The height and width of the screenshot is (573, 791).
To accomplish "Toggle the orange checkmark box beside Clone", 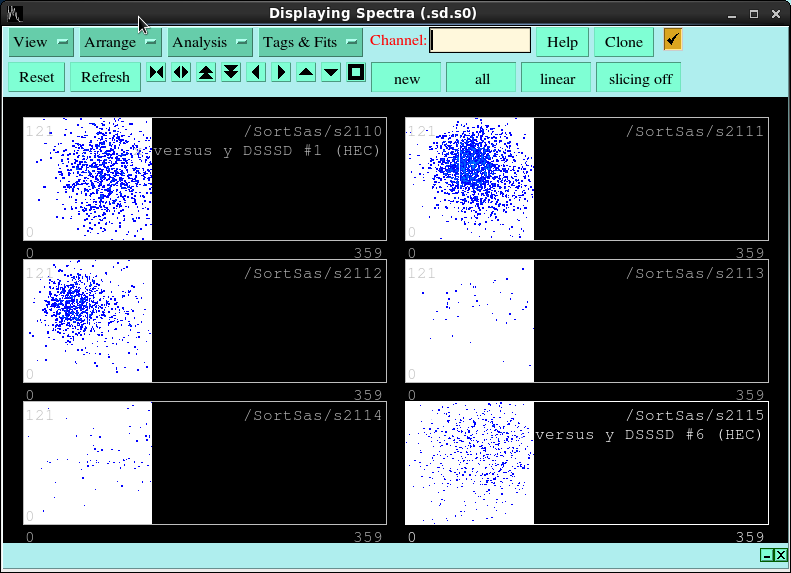I will point(673,39).
